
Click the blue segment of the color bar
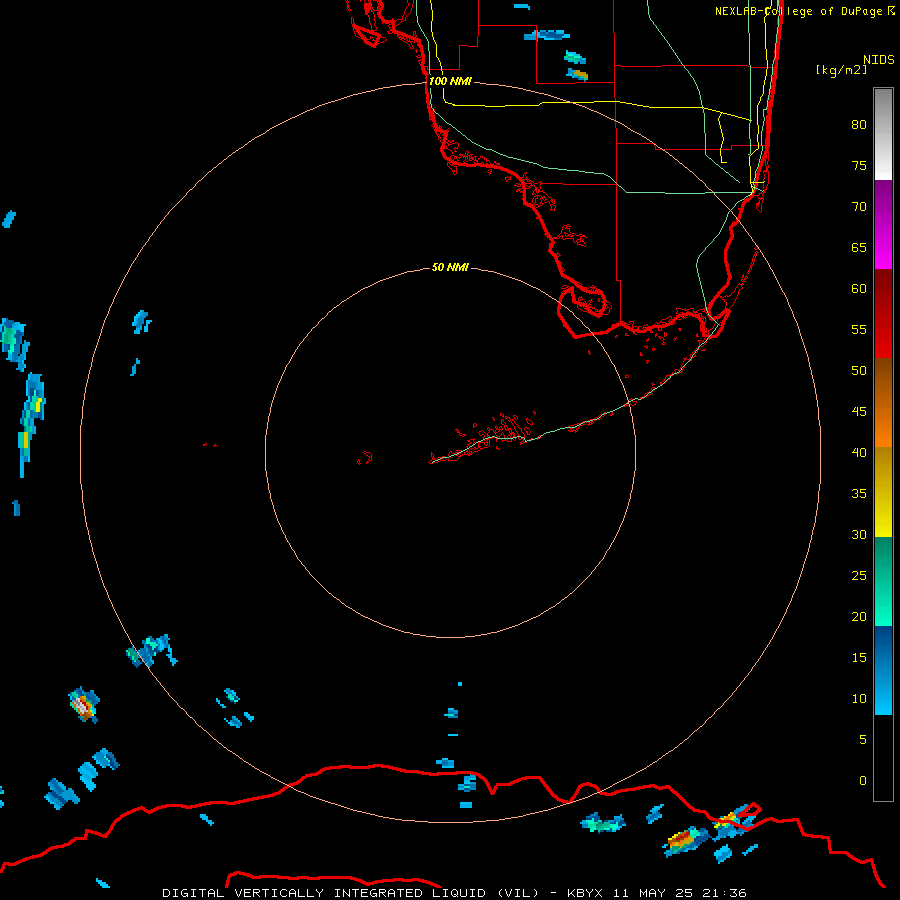coord(883,670)
